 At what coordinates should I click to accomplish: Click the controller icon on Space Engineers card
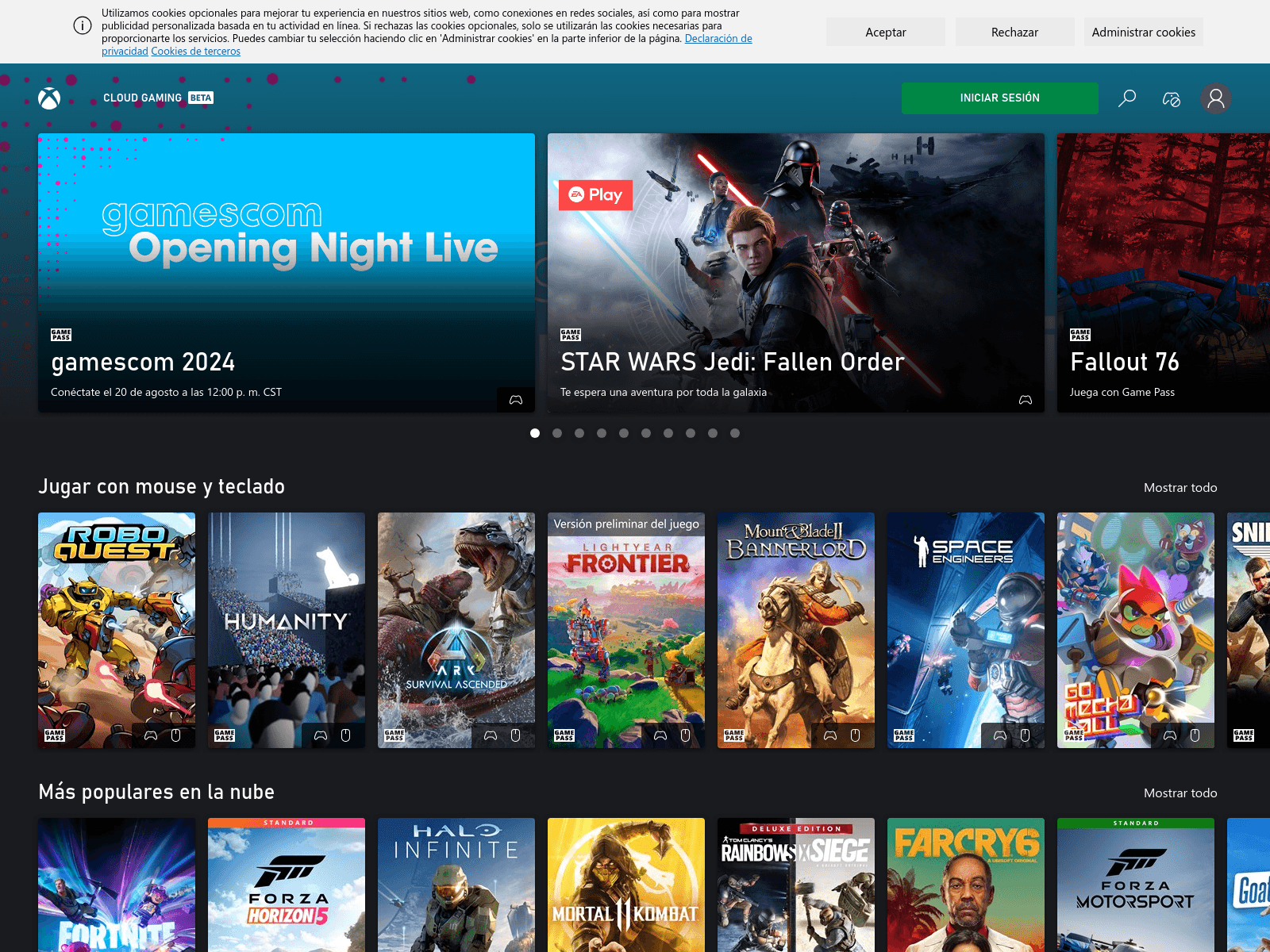(1000, 735)
